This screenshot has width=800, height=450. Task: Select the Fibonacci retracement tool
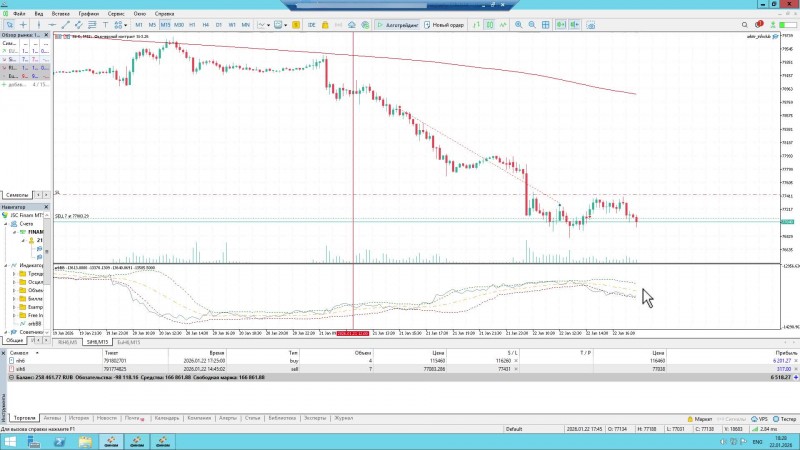coord(92,24)
